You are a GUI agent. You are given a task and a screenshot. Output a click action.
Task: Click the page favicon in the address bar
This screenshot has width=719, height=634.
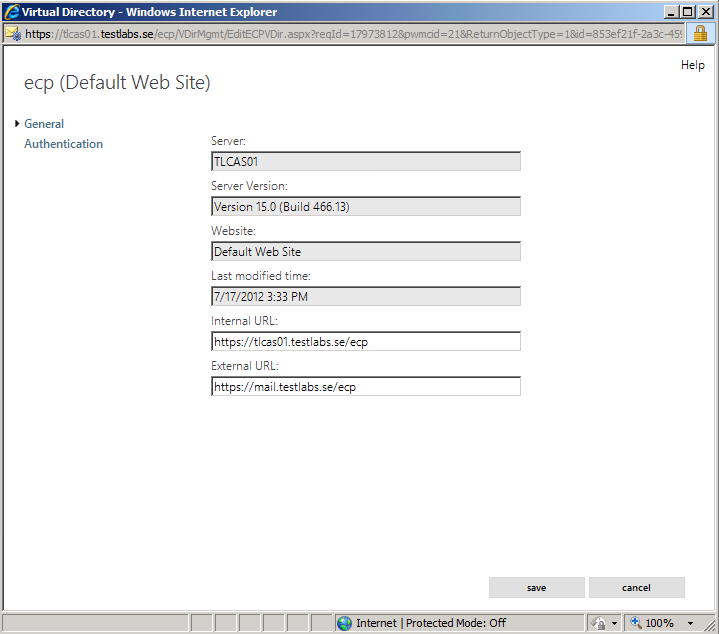(x=13, y=34)
